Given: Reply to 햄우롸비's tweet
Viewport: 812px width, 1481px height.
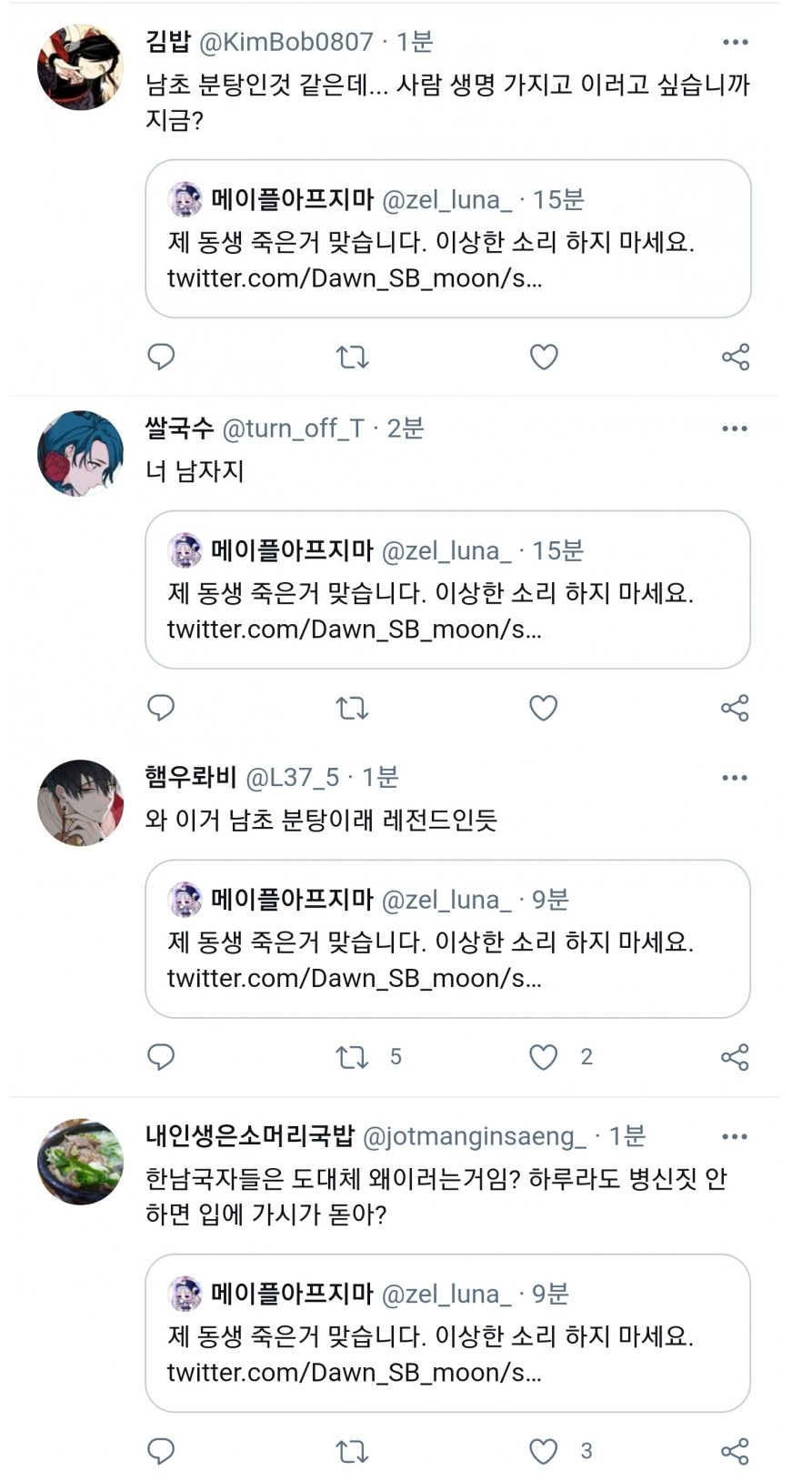Looking at the screenshot, I should click(x=161, y=1056).
